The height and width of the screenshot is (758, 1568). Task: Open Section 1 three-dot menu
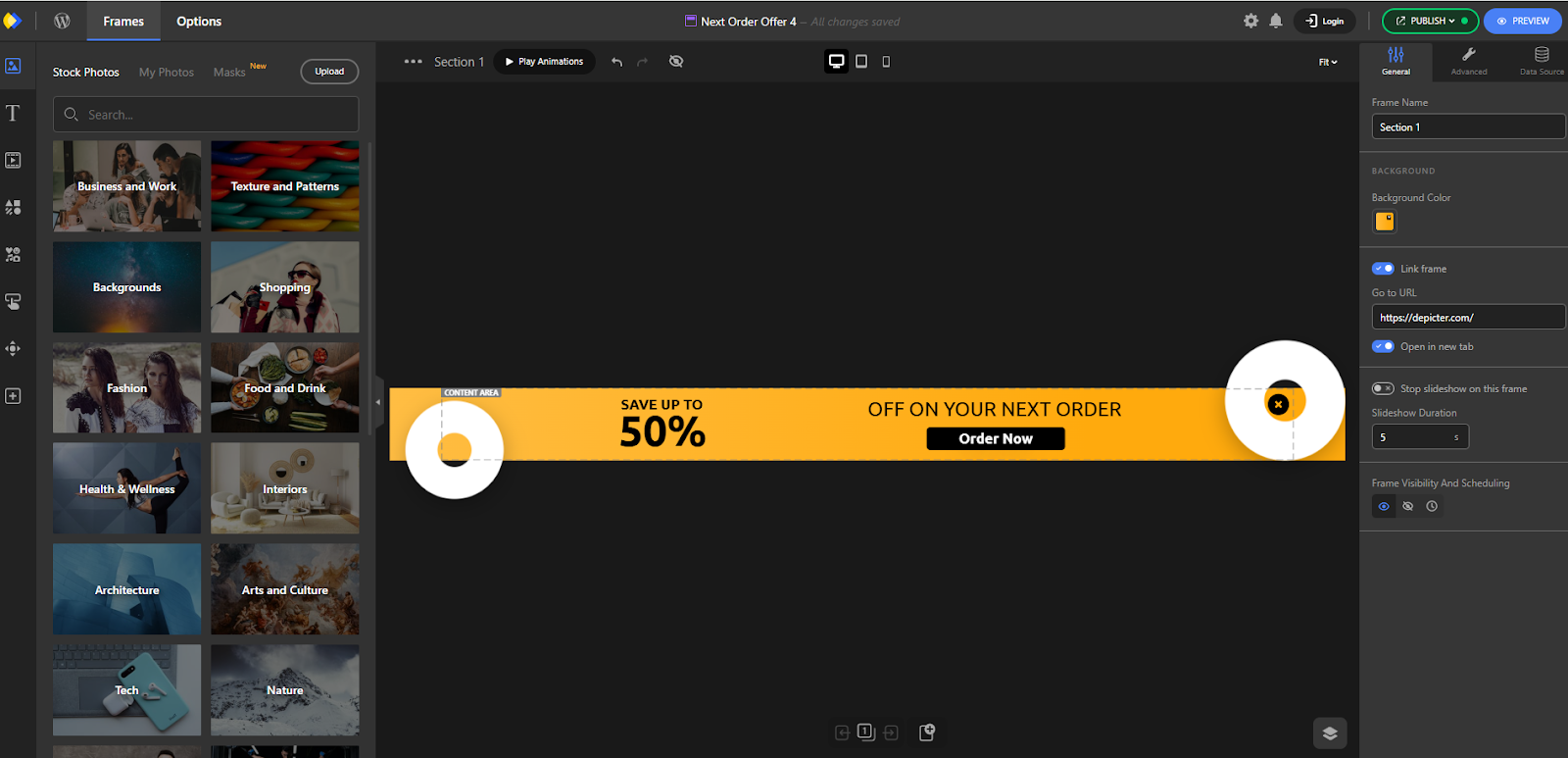click(414, 62)
